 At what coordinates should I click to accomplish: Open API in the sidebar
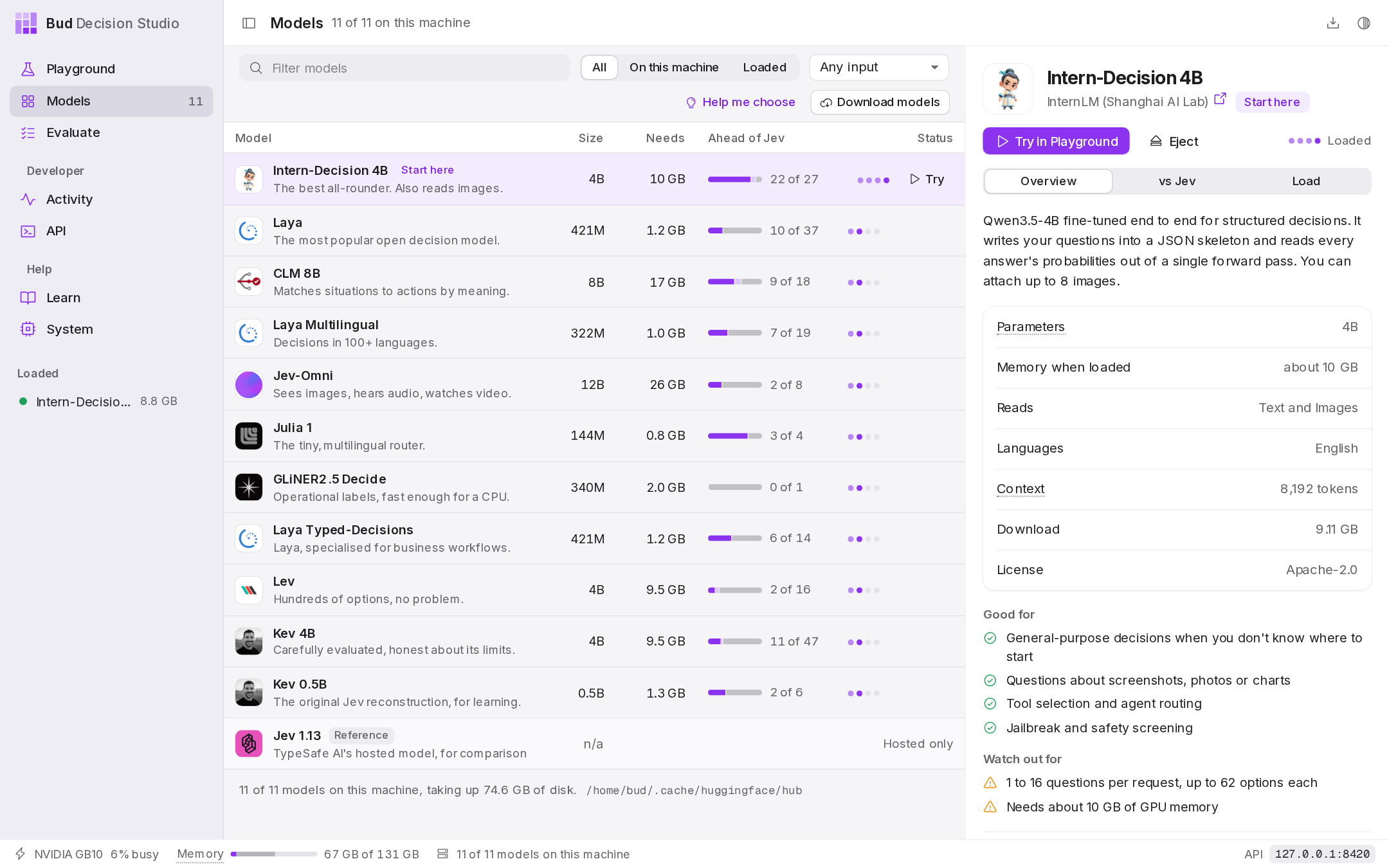111,231
